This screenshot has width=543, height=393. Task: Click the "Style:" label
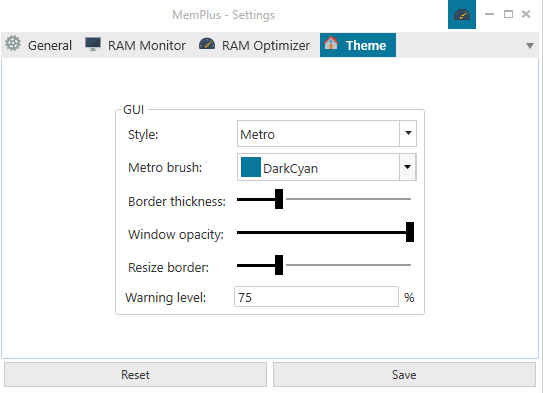click(x=143, y=135)
